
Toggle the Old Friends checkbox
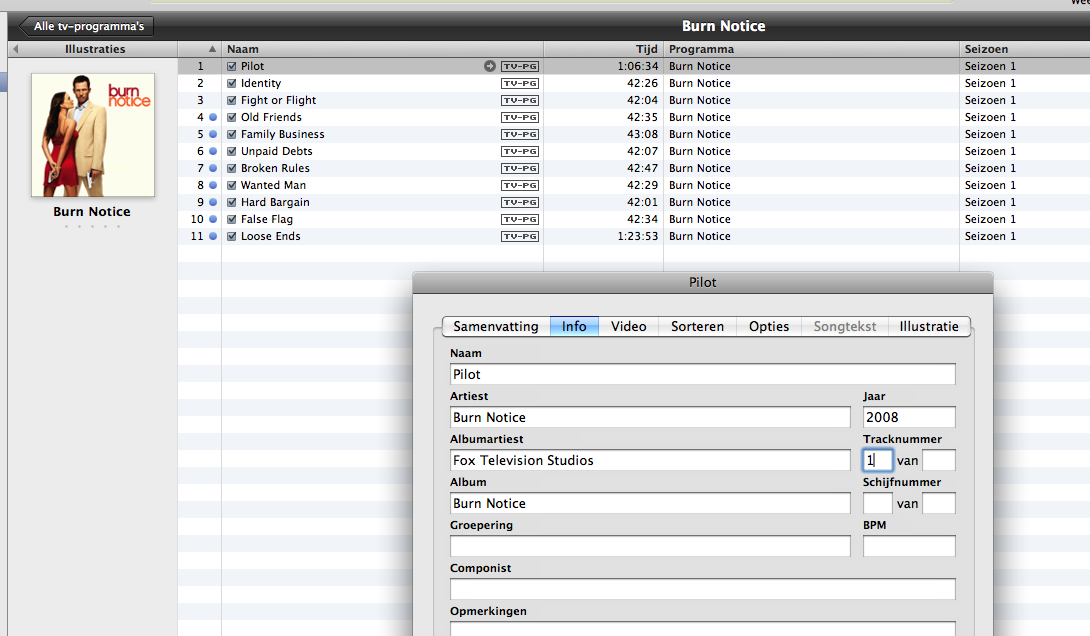click(231, 117)
